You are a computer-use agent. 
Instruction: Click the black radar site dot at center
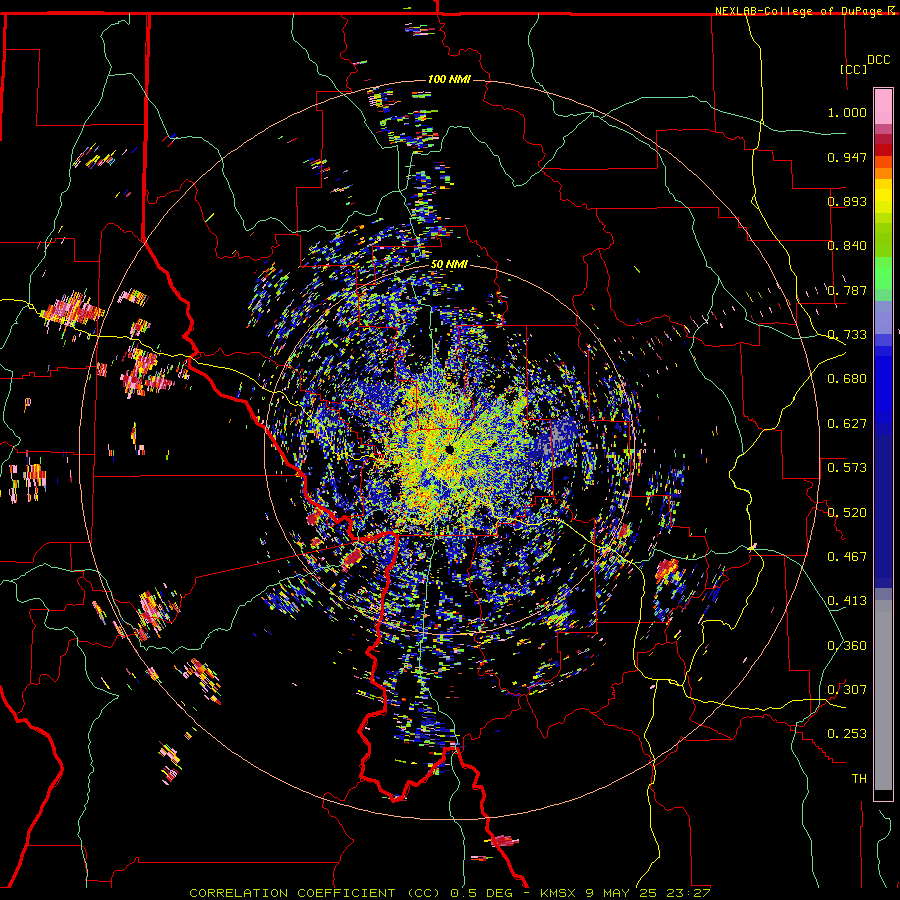tap(450, 449)
